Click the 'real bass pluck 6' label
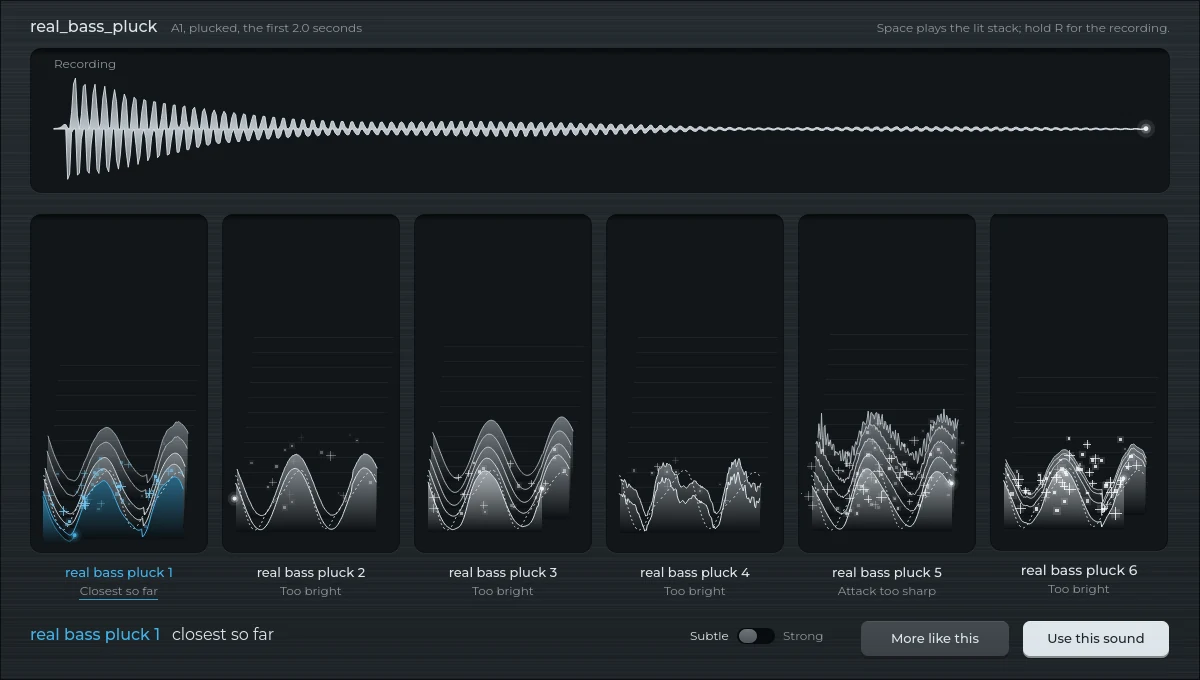Viewport: 1200px width, 680px height. click(x=1079, y=570)
